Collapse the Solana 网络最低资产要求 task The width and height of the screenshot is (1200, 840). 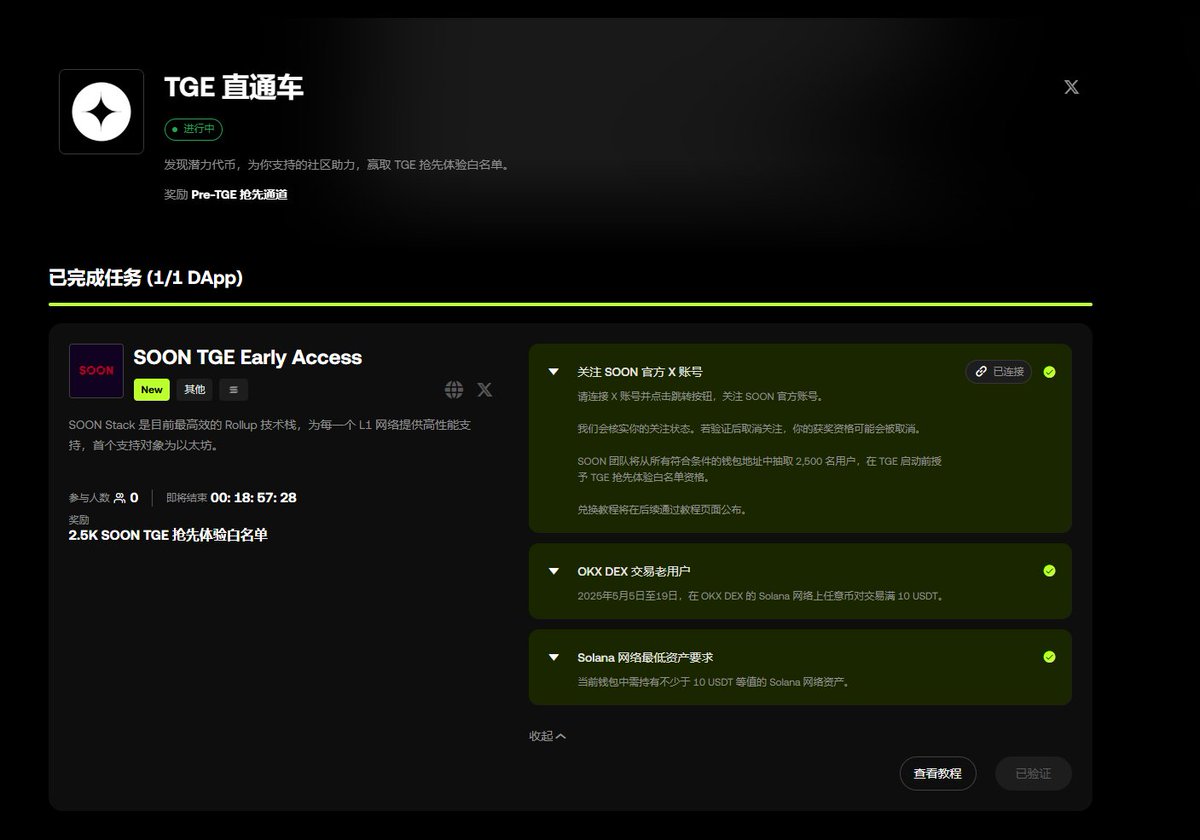[553, 657]
